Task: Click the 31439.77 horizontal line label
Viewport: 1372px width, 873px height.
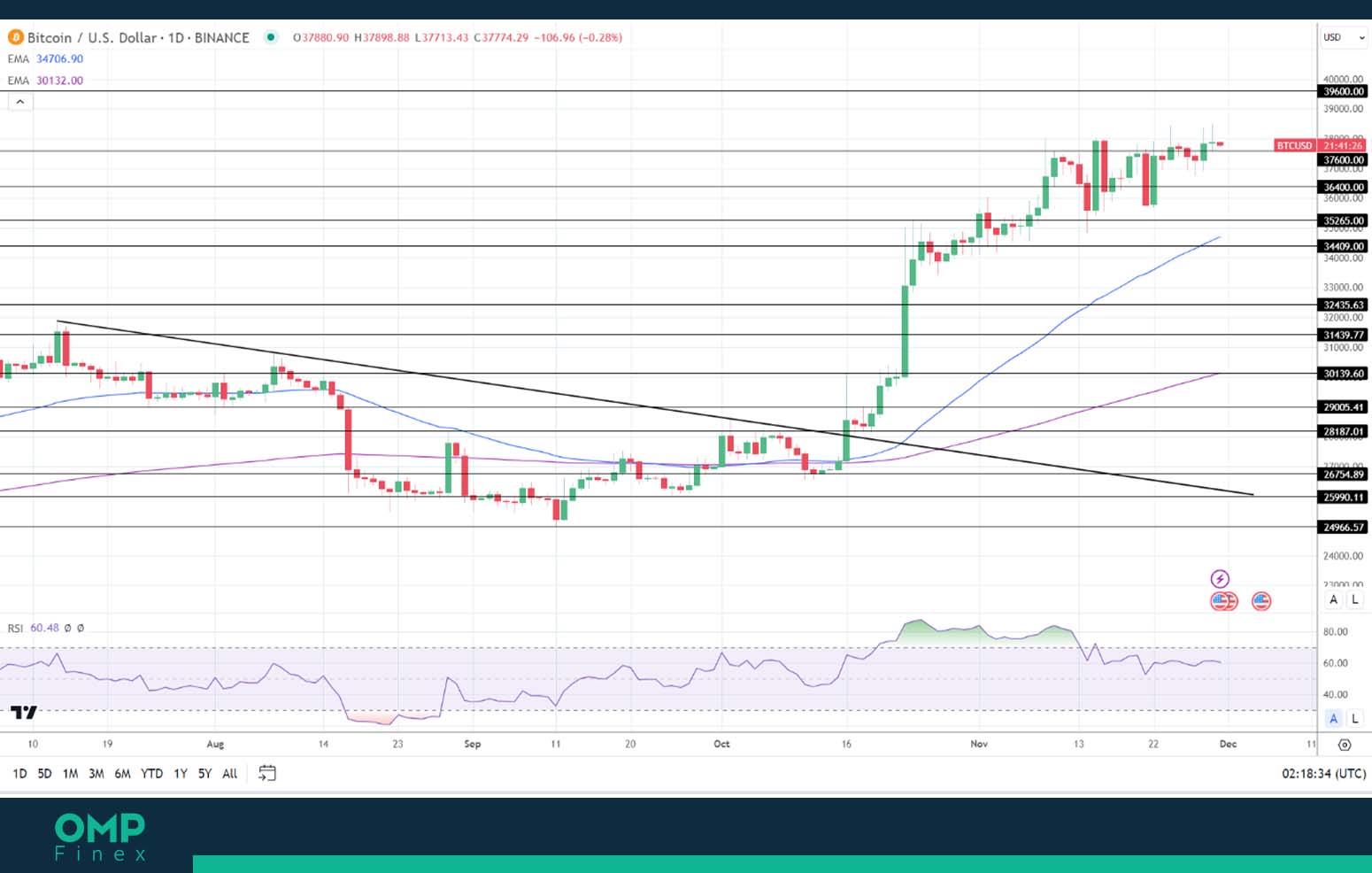Action: coord(1344,335)
